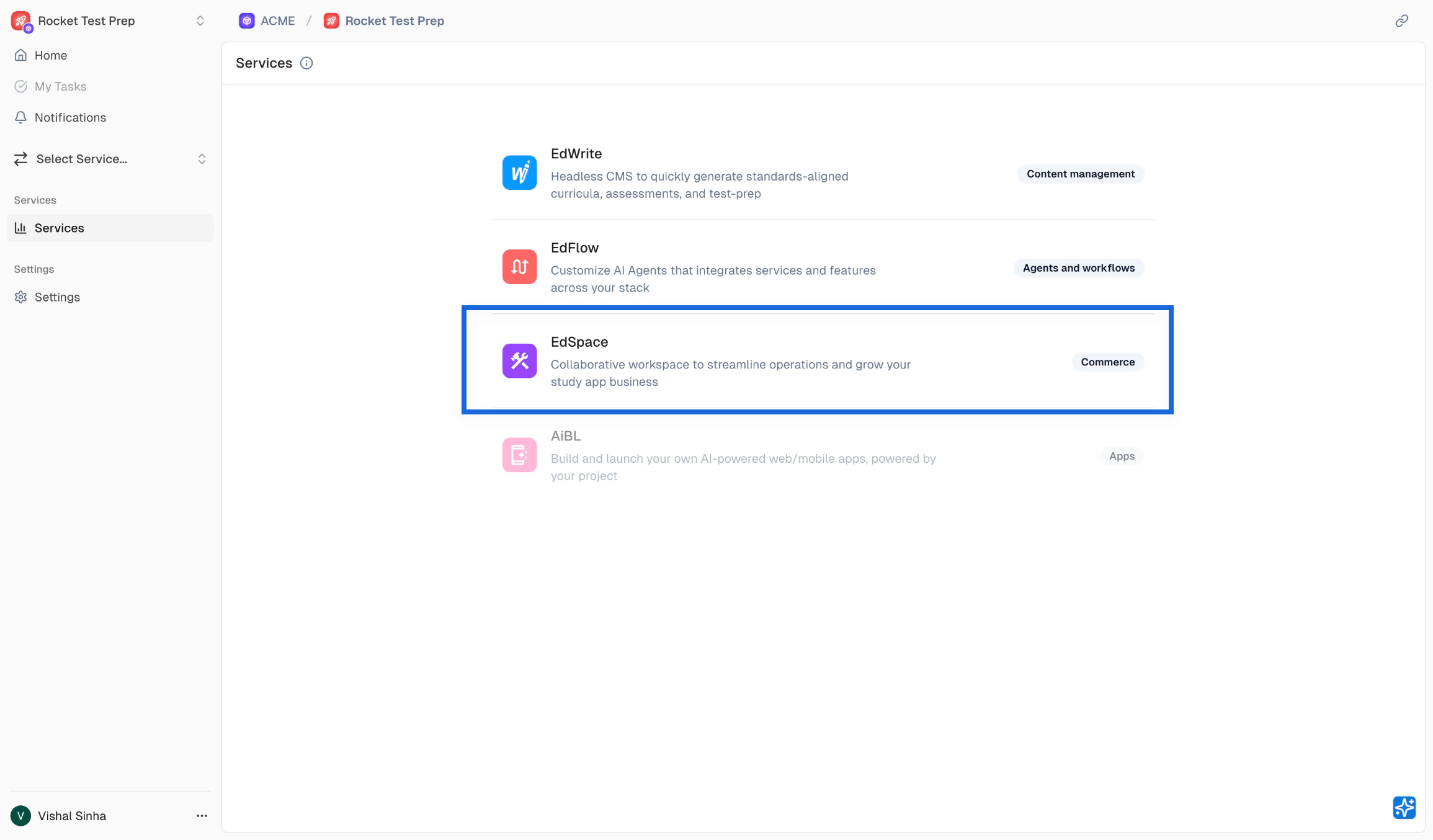Expand the Rocket Test Prep project switcher

(200, 21)
